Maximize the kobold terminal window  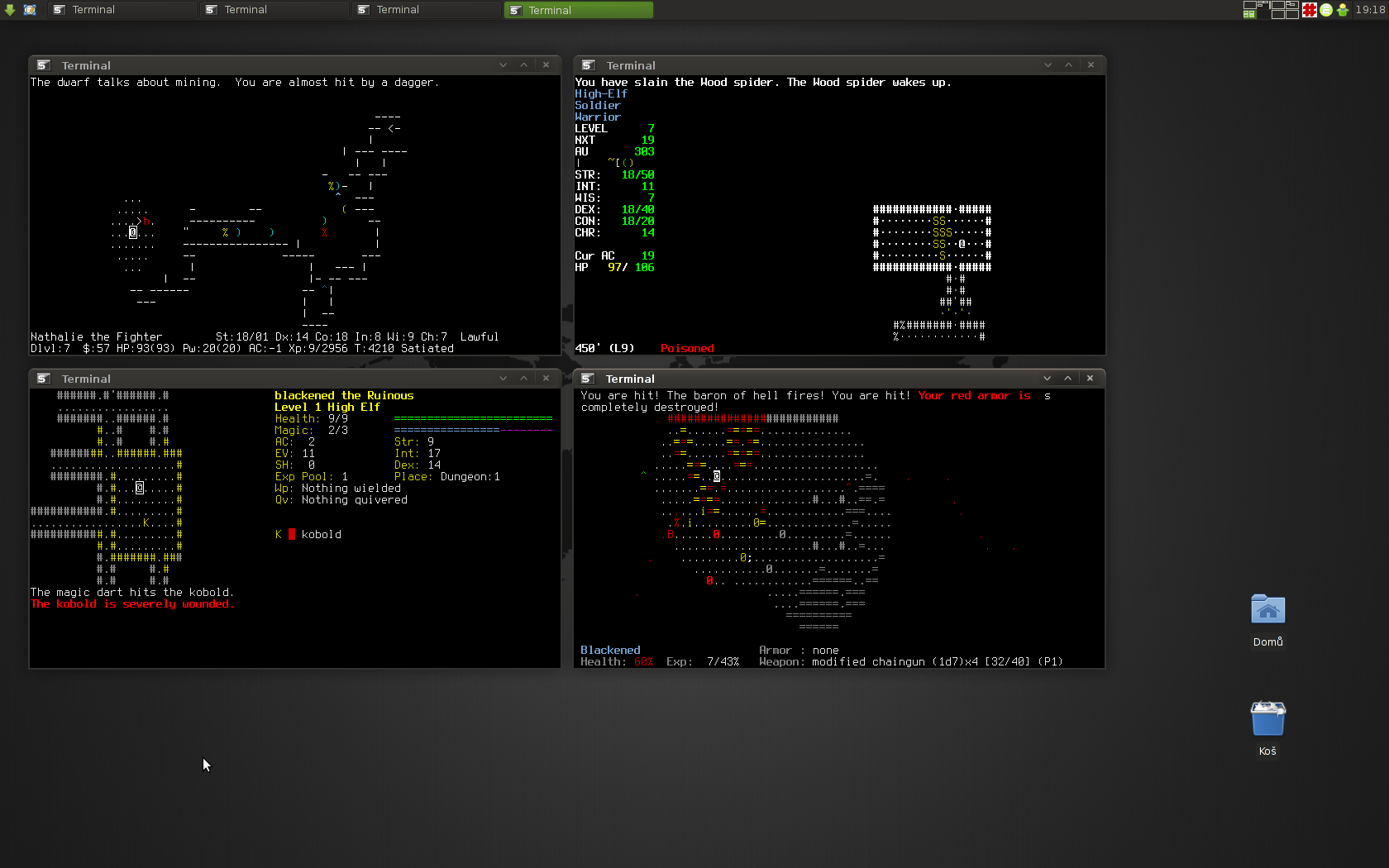[x=523, y=378]
